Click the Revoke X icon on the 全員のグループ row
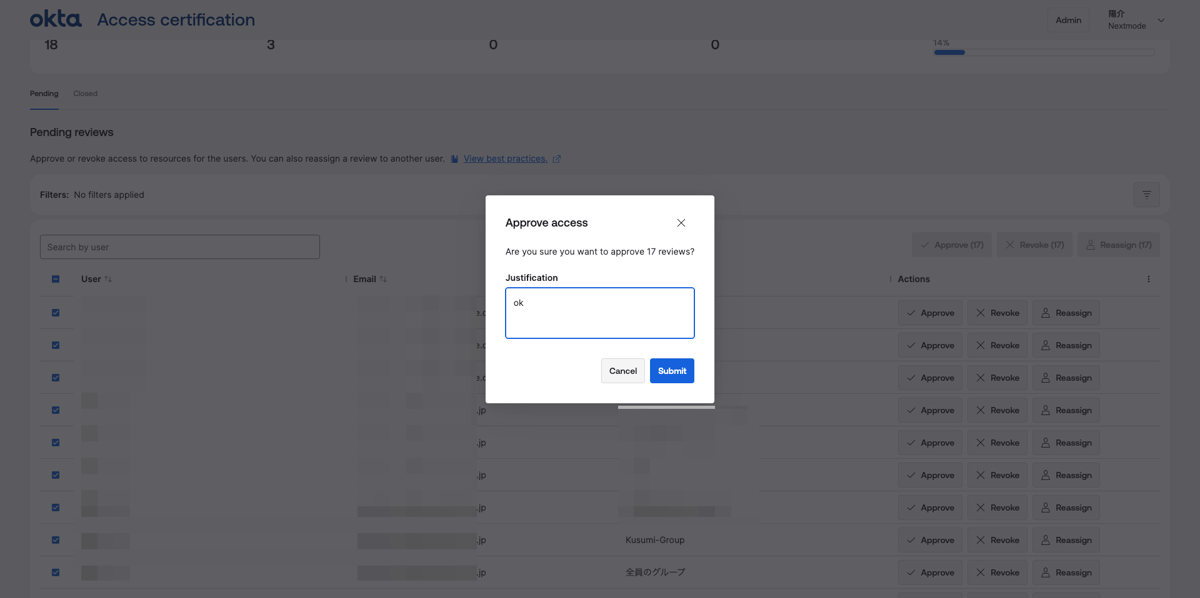This screenshot has height=598, width=1200. (x=981, y=572)
